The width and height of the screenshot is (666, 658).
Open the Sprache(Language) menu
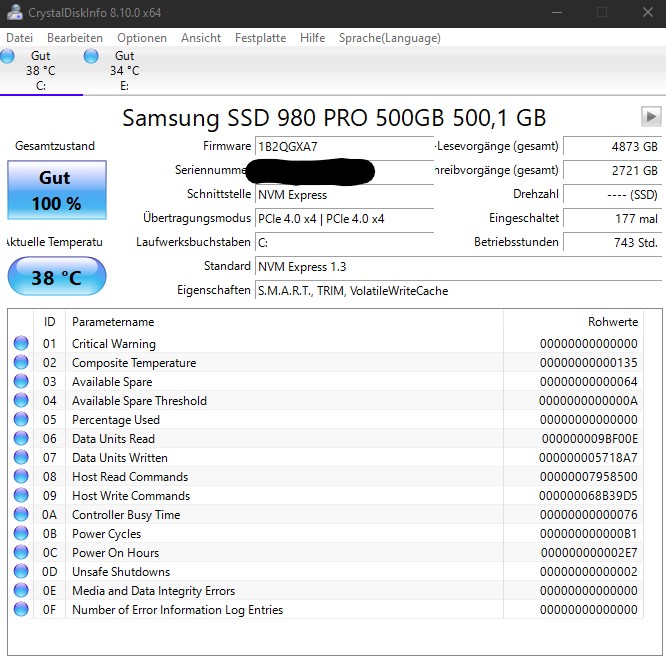389,38
